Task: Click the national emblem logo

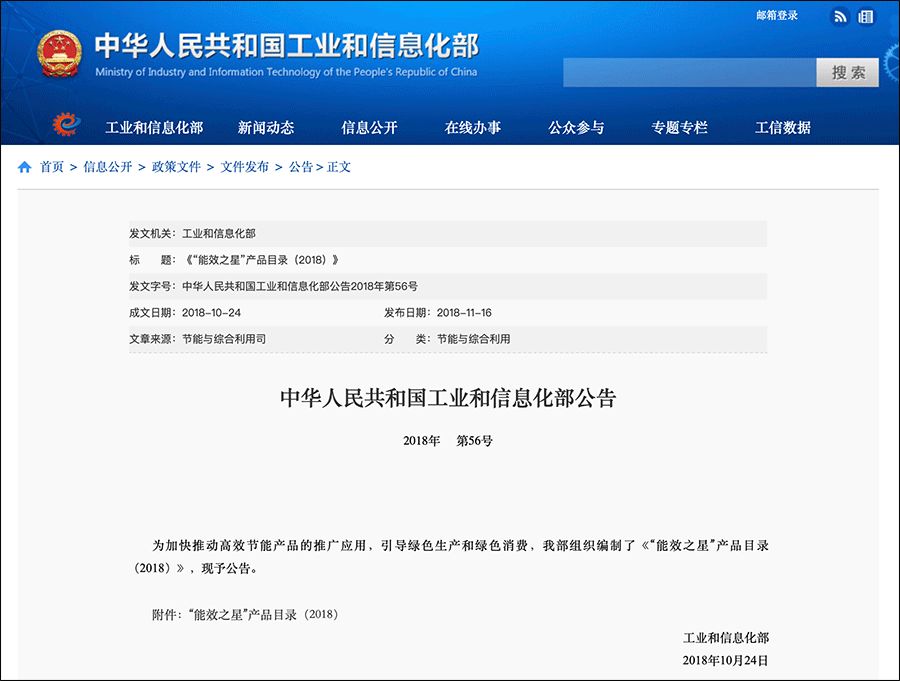Action: [60, 50]
